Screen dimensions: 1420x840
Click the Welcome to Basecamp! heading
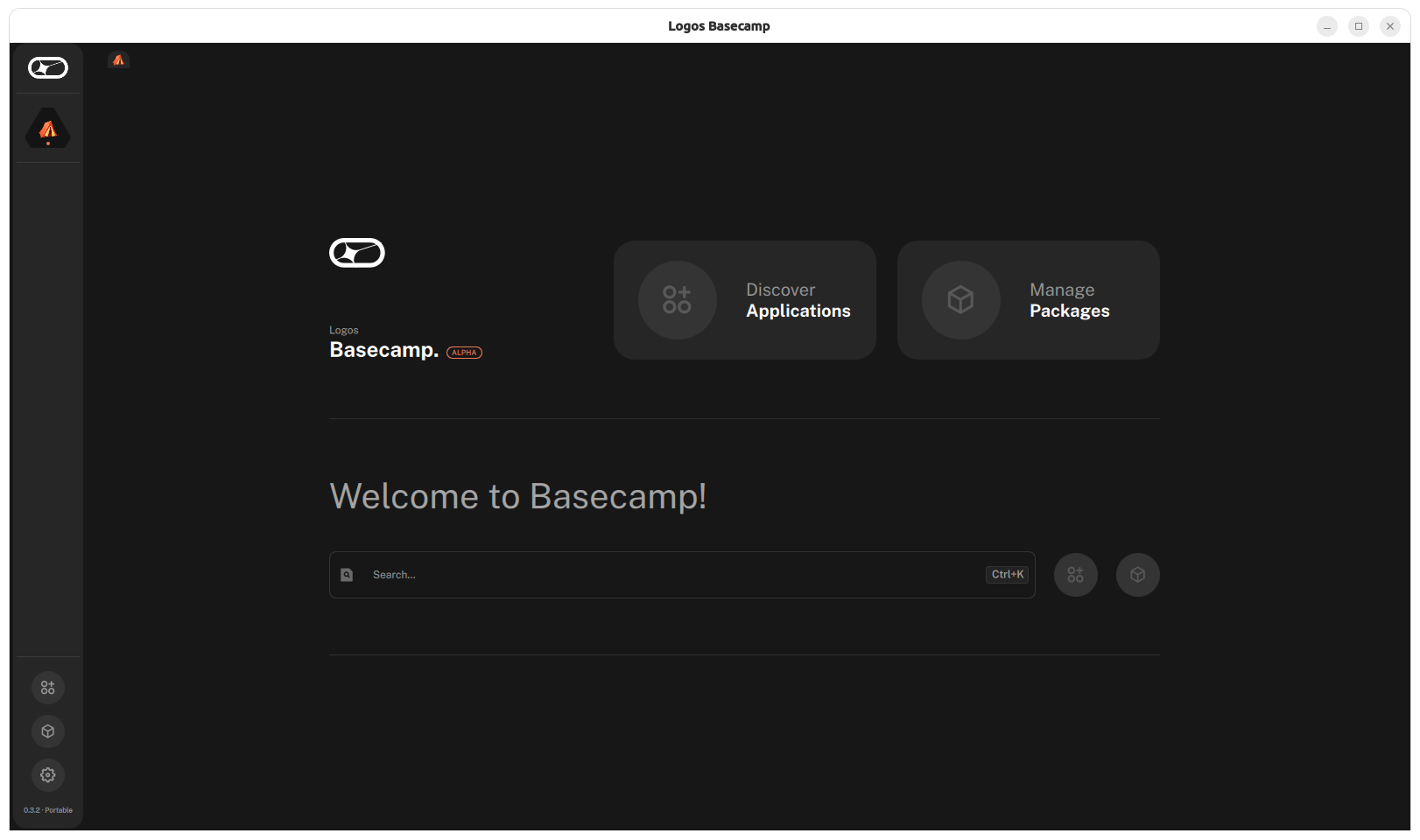point(518,496)
